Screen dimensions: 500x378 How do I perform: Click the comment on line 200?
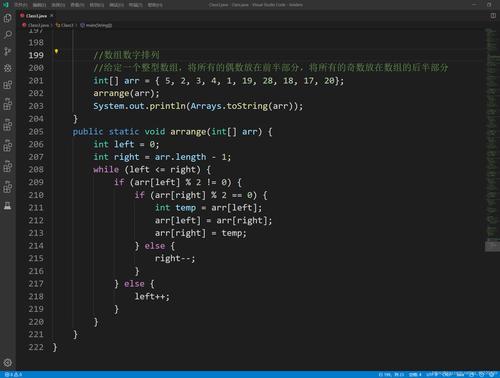pyautogui.click(x=271, y=68)
